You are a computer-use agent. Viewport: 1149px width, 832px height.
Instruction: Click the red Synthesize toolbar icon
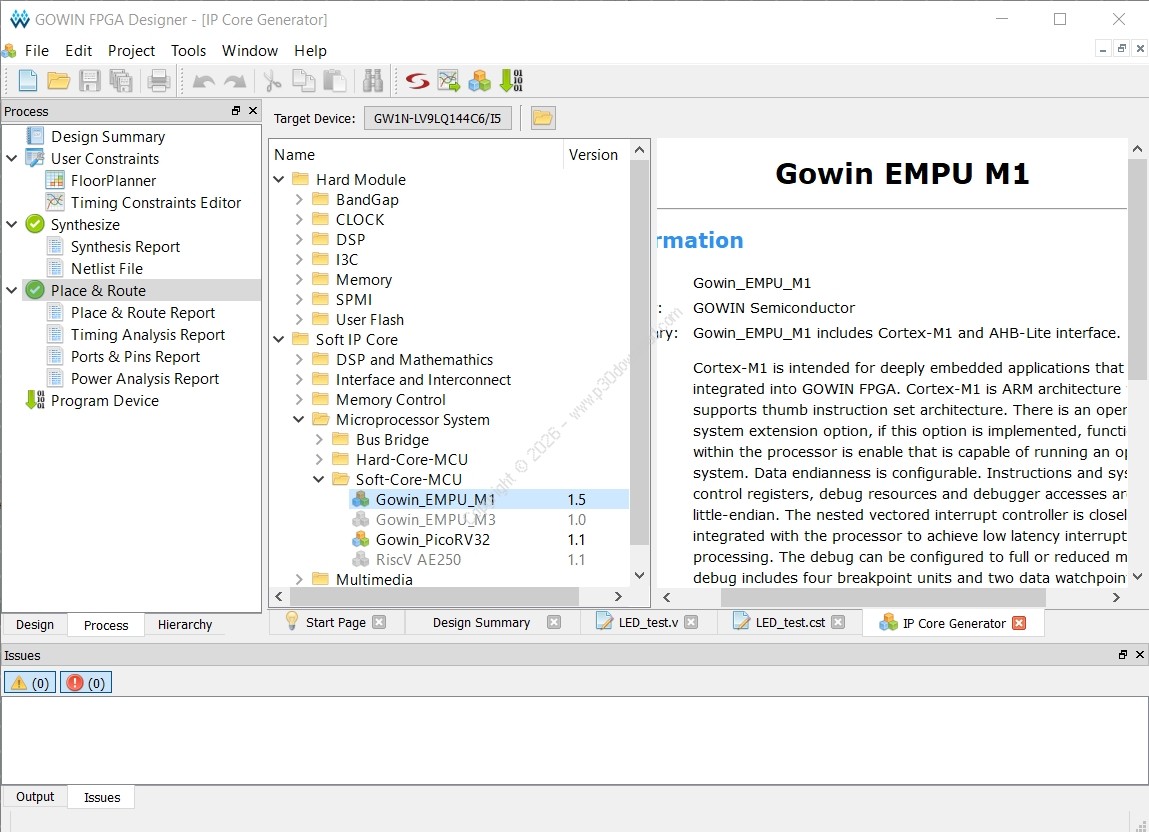pyautogui.click(x=418, y=81)
